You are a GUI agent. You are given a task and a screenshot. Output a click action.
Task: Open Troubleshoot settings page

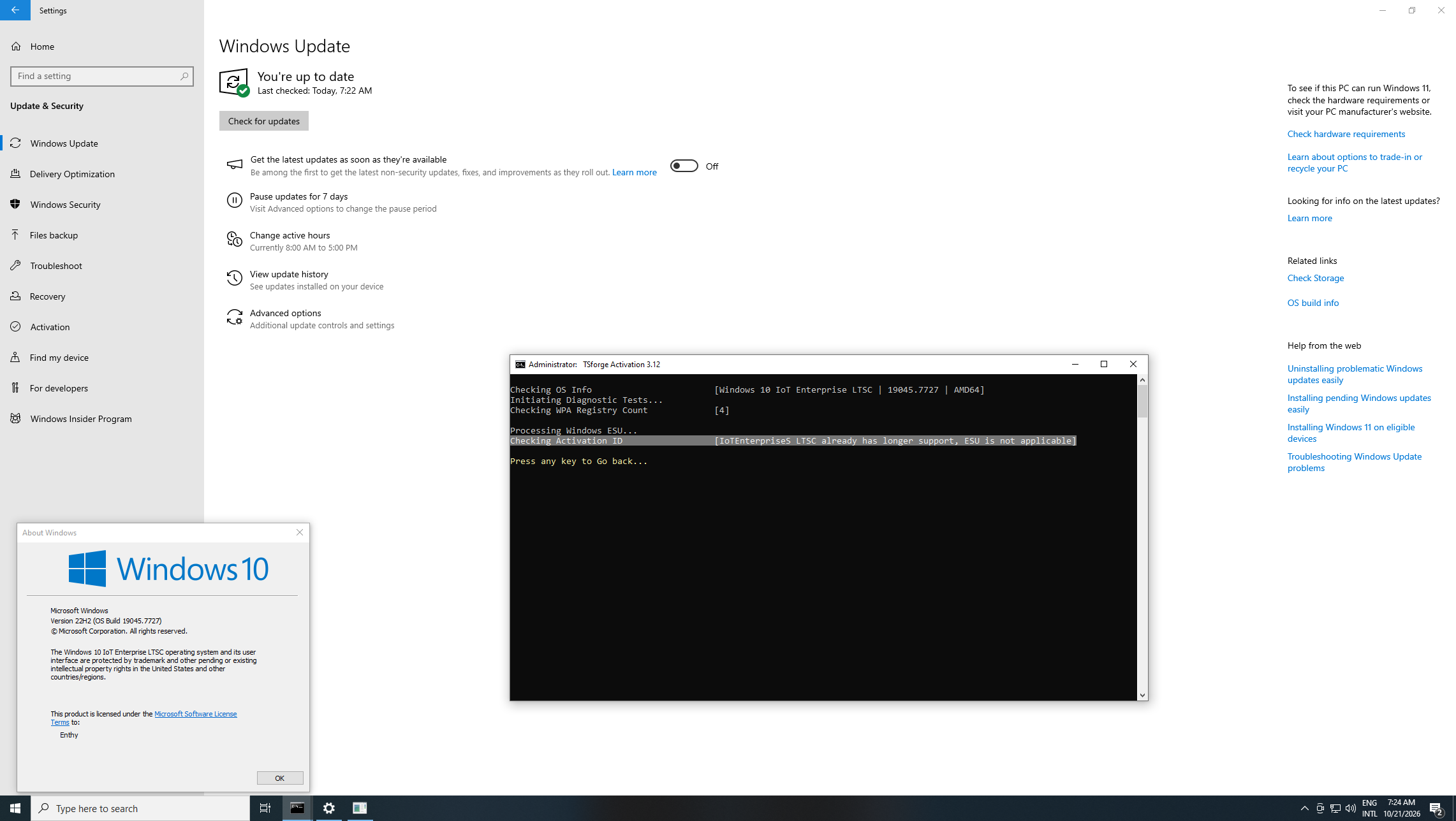tap(102, 266)
